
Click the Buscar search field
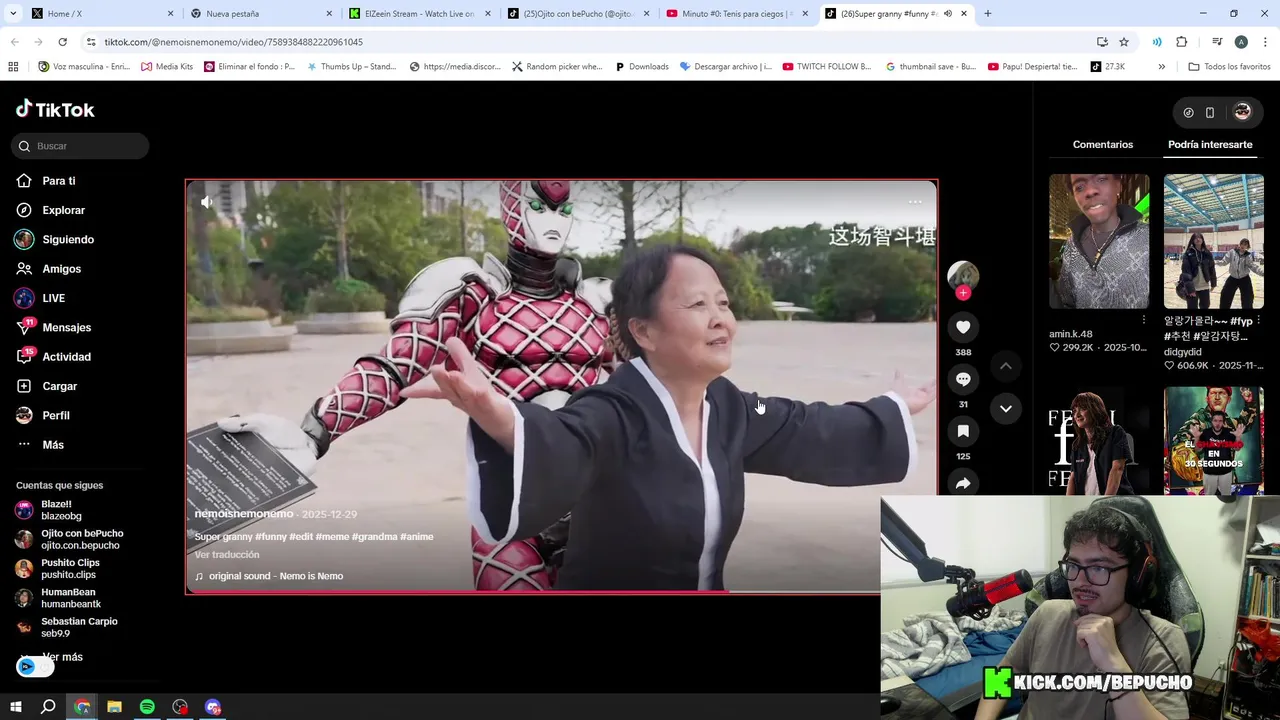[x=81, y=146]
